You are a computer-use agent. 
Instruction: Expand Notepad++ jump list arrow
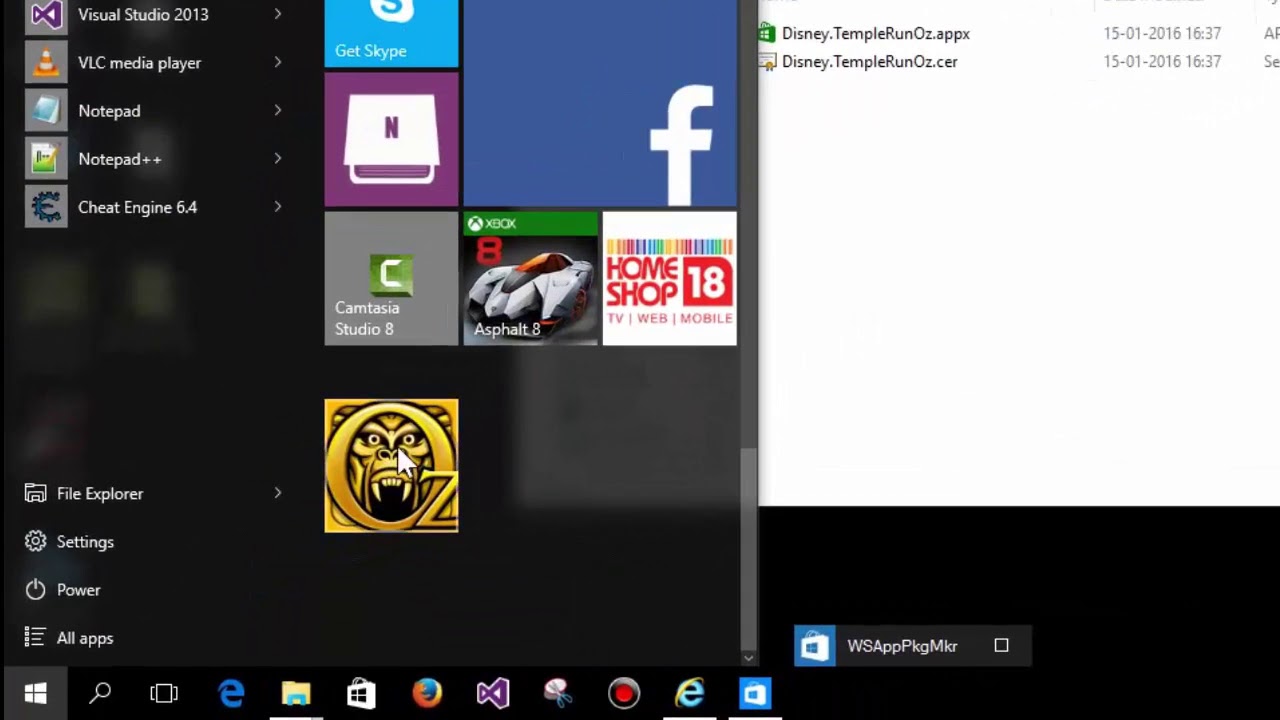[x=278, y=158]
